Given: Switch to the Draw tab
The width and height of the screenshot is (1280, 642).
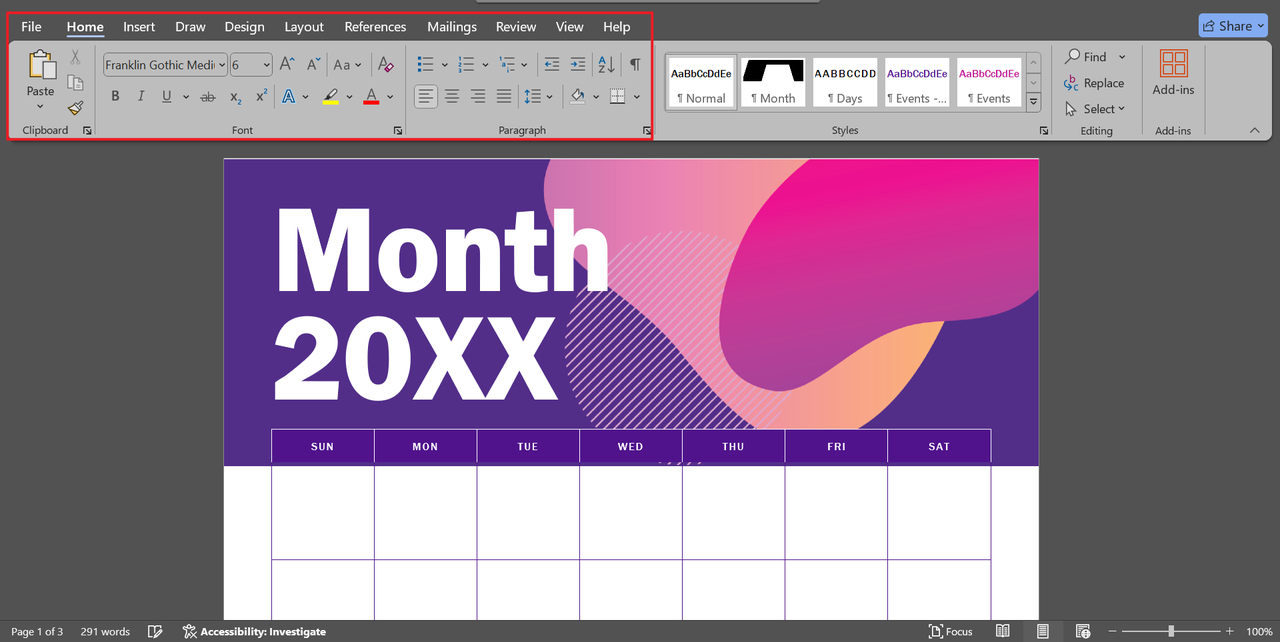Looking at the screenshot, I should 190,27.
